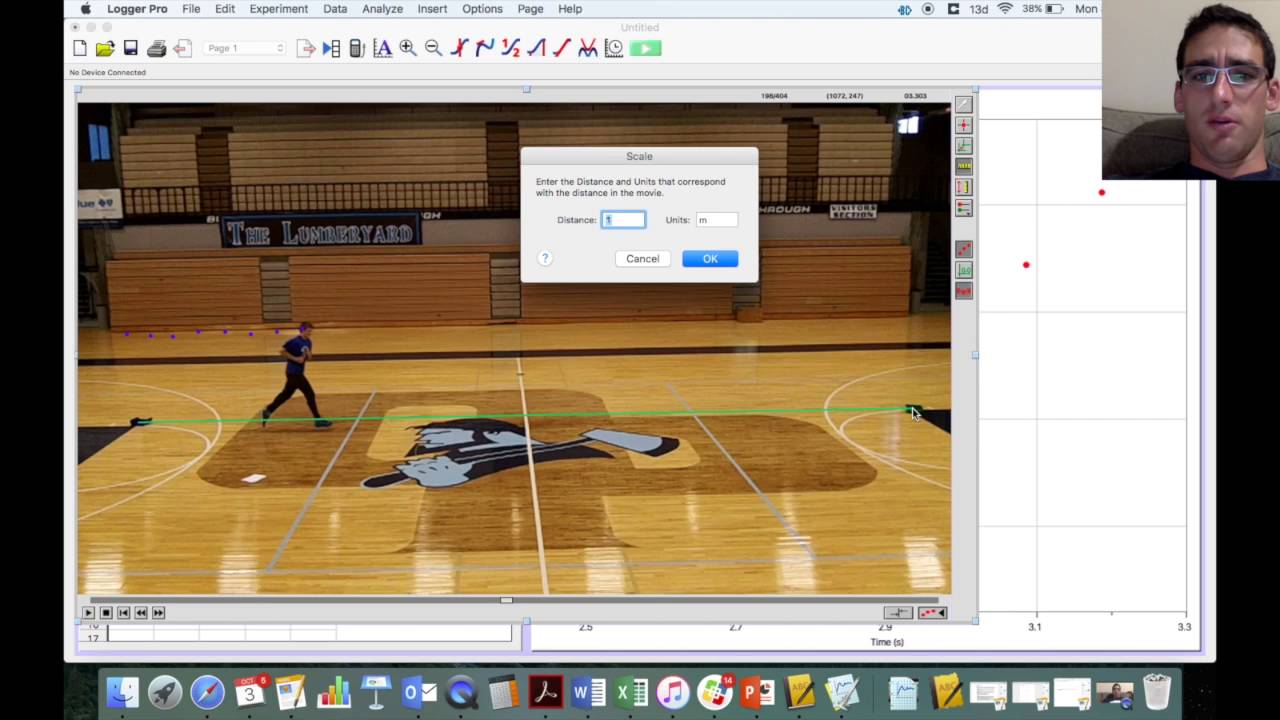The image size is (1280, 720).
Task: Open the Page menu
Action: tap(530, 9)
